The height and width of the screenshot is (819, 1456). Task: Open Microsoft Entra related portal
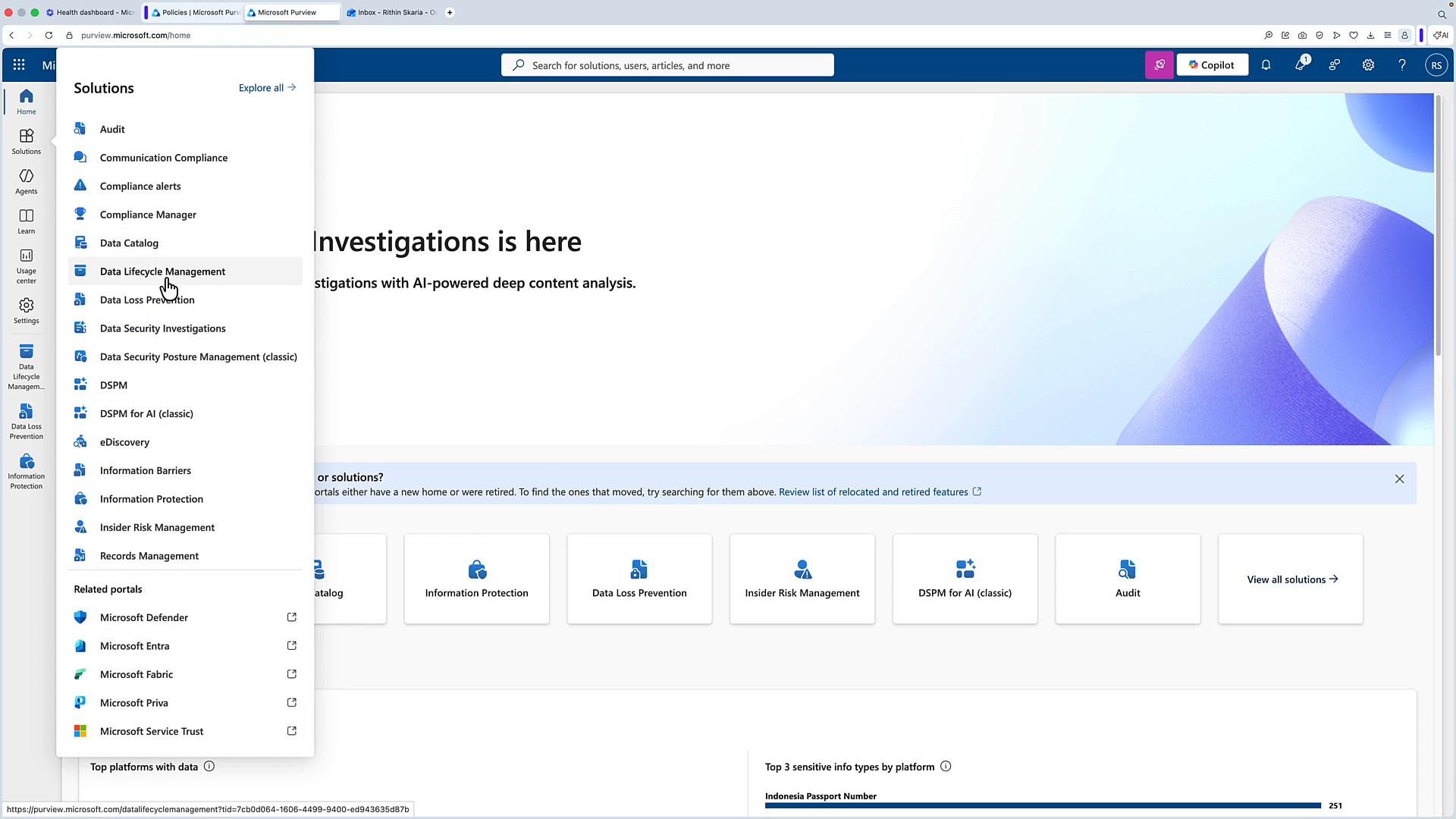(x=185, y=646)
